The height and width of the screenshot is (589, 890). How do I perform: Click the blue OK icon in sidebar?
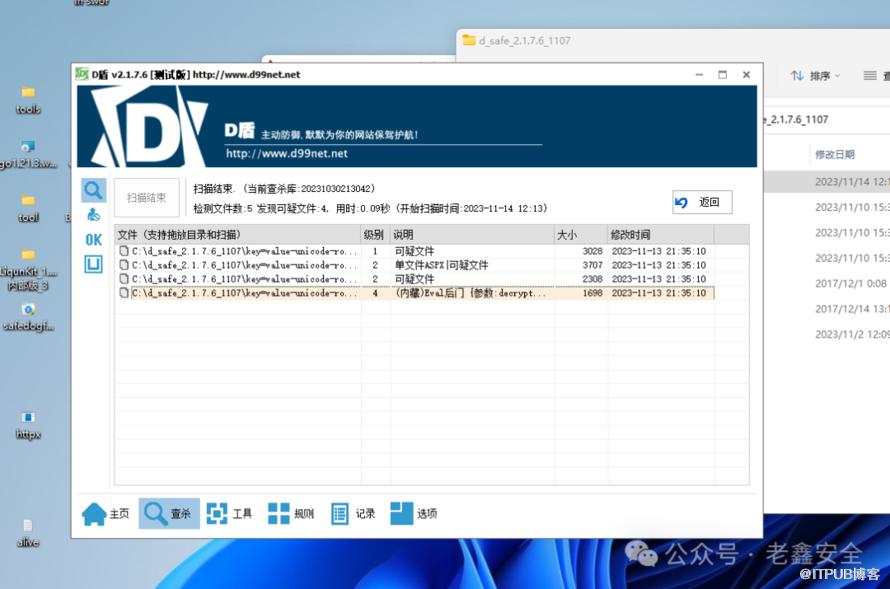(93, 240)
